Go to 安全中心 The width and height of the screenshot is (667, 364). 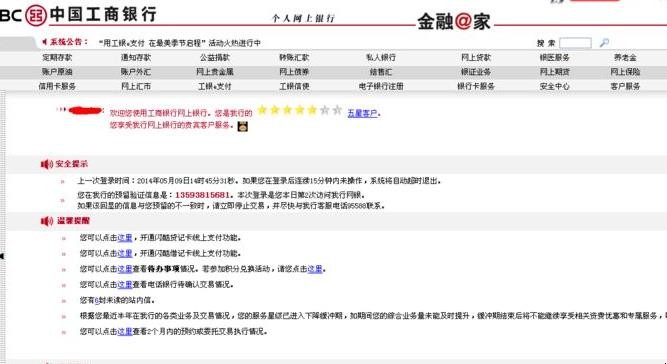[554, 86]
